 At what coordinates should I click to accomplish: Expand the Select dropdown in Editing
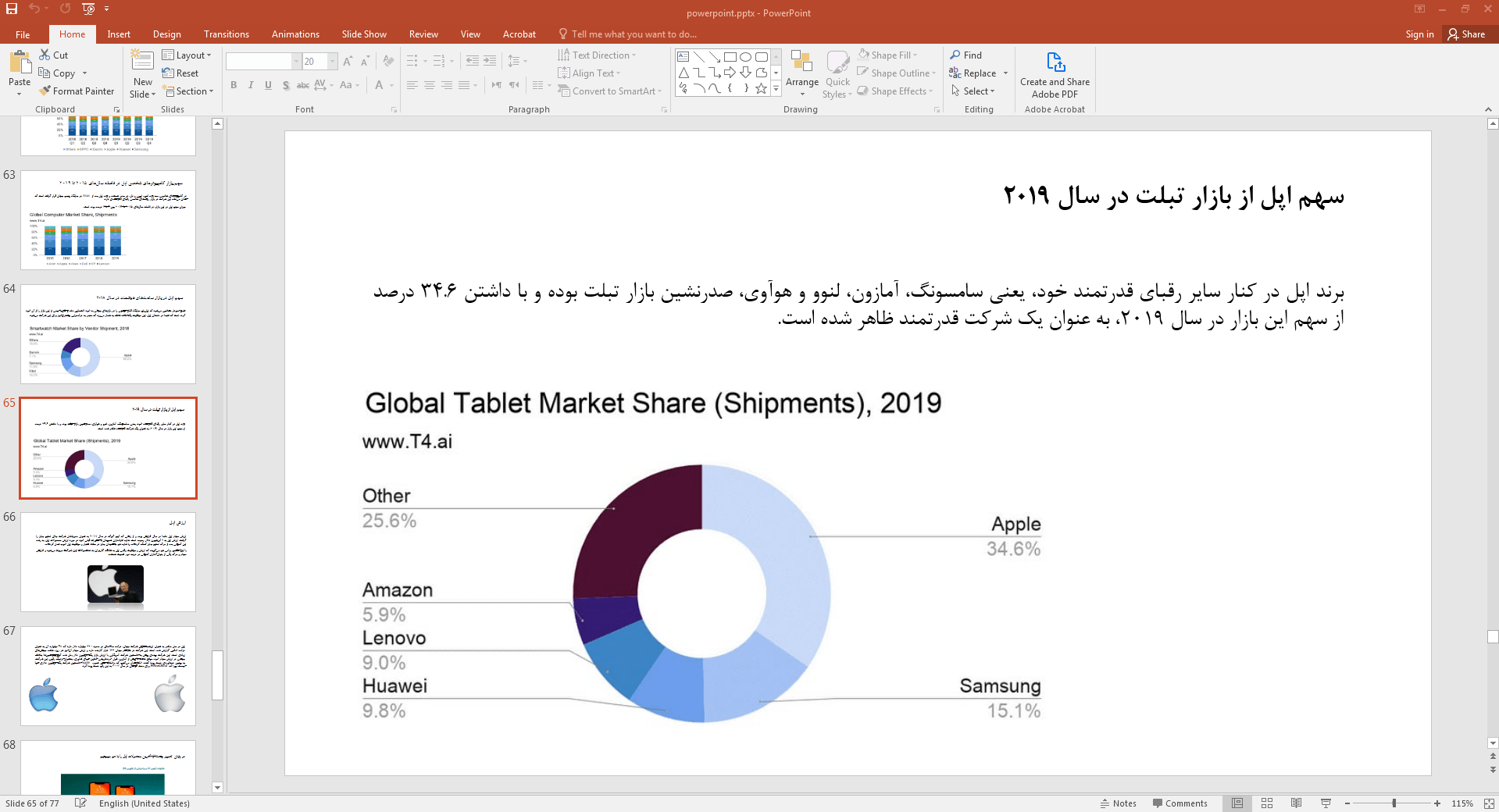[x=973, y=91]
